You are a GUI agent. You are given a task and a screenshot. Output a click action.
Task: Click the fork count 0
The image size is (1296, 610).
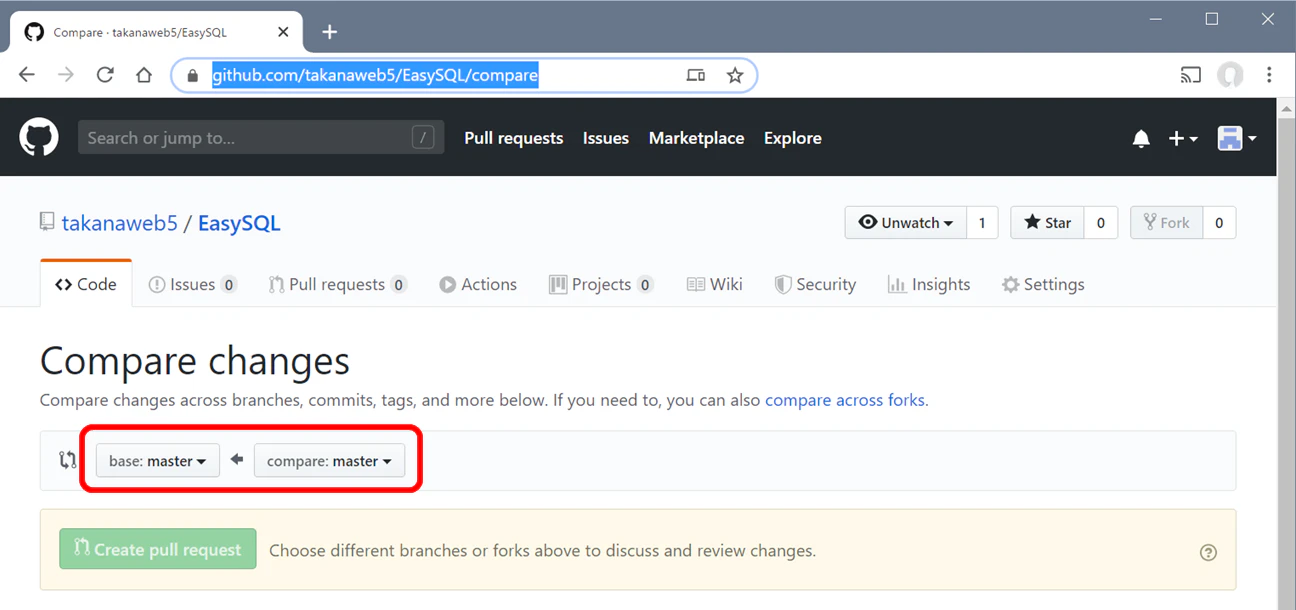coord(1219,223)
